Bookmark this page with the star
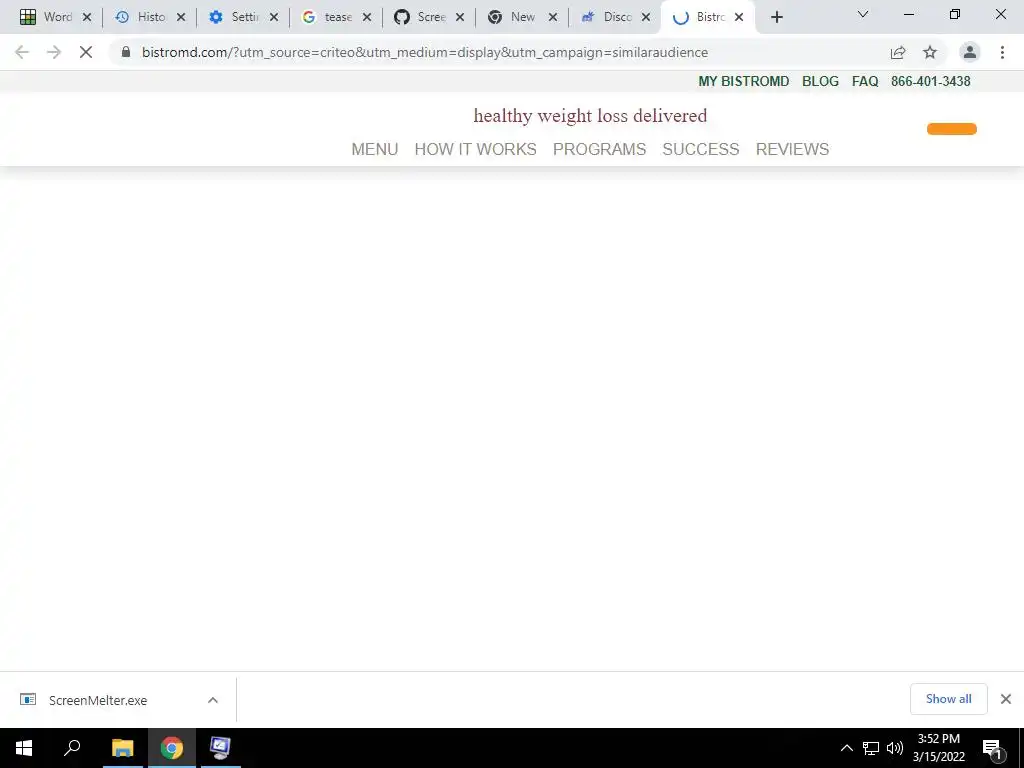This screenshot has width=1024, height=768. [930, 52]
